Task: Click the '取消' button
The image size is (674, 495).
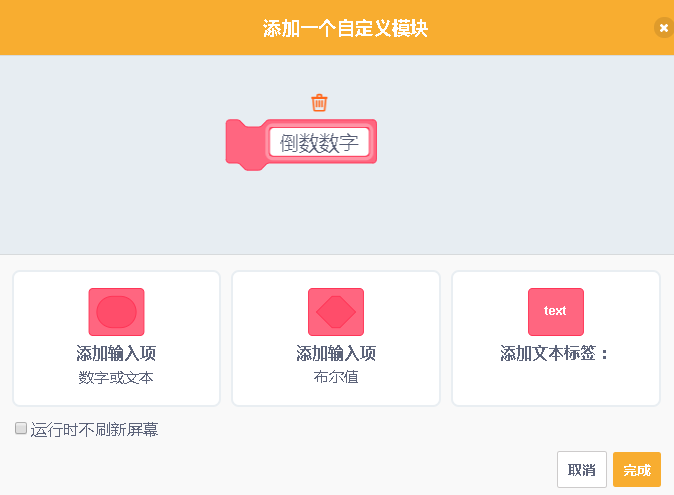Action: click(x=582, y=469)
